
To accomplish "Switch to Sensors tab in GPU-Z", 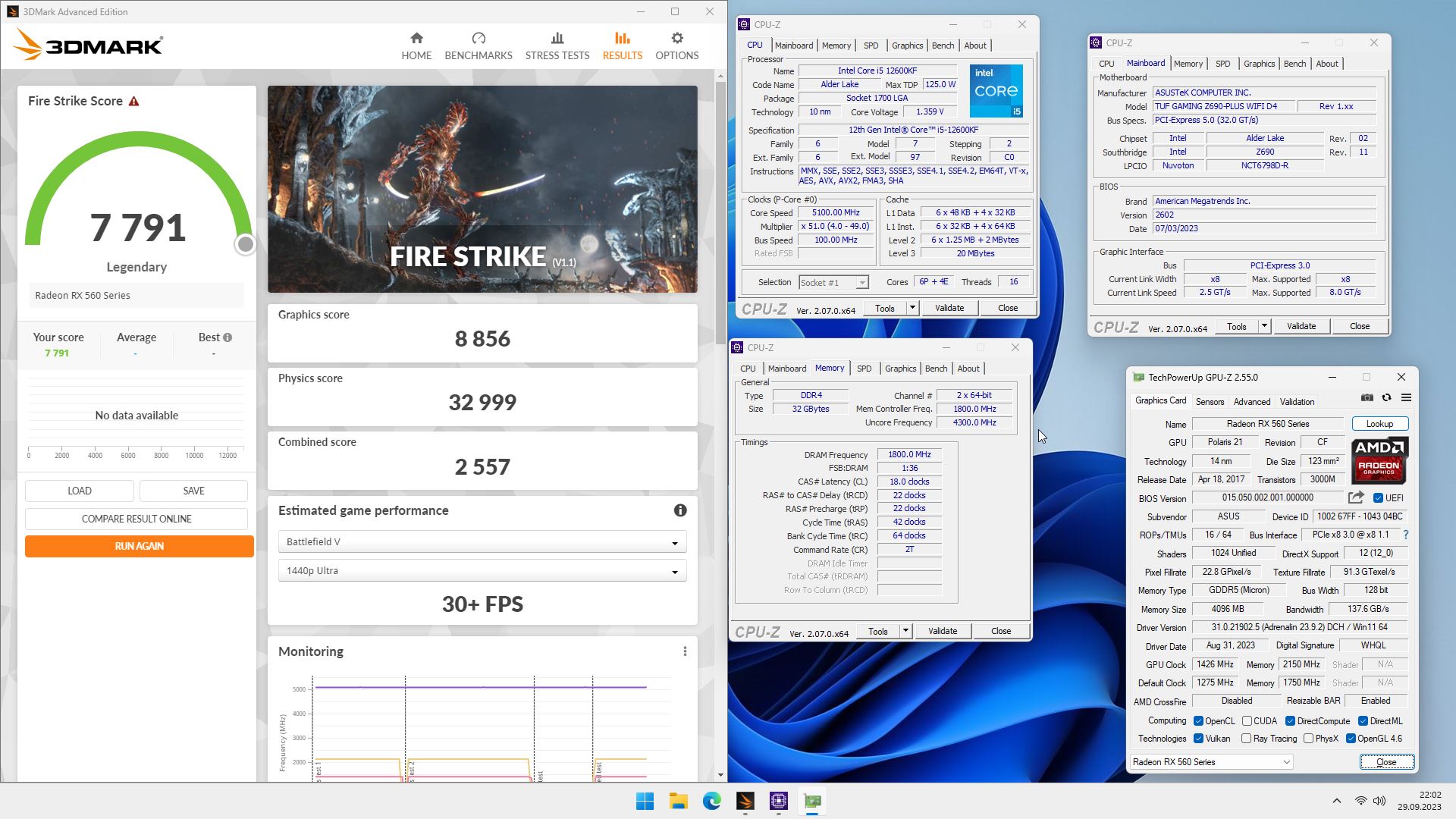I will click(1210, 402).
